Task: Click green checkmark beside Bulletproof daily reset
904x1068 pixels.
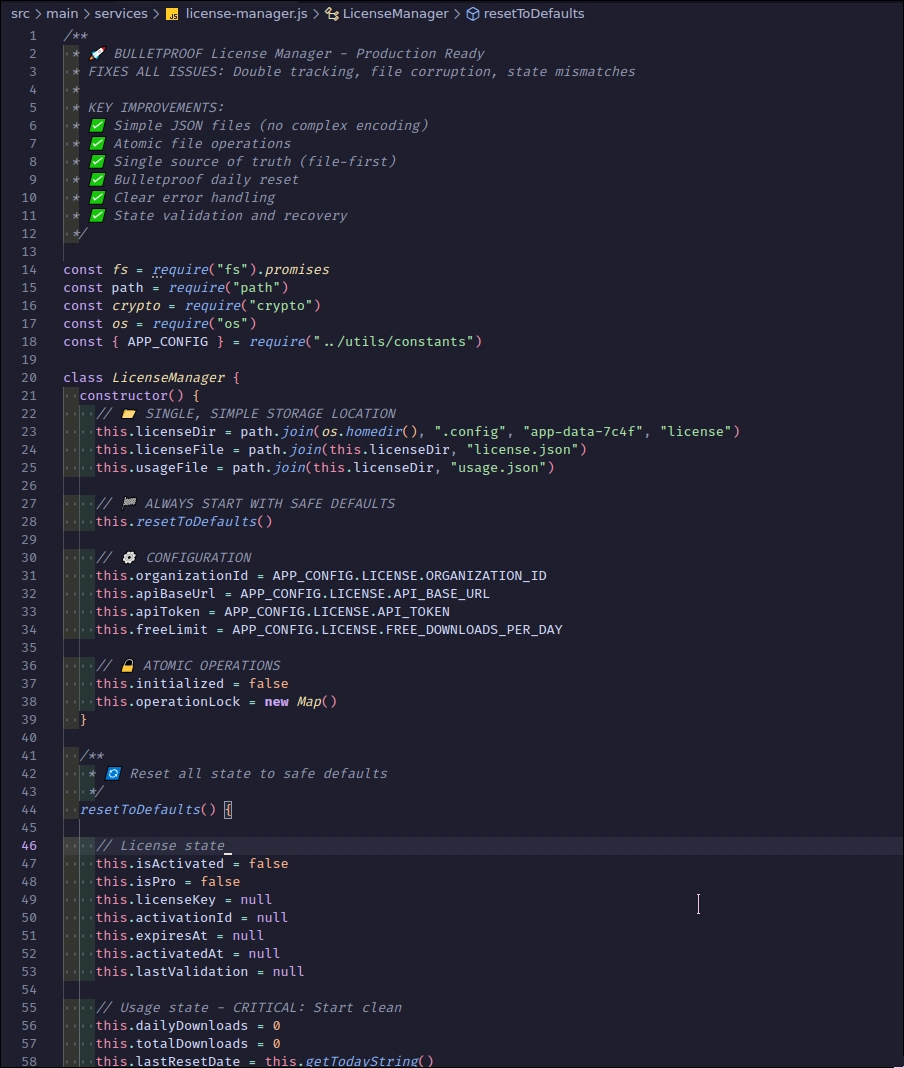Action: (x=97, y=179)
